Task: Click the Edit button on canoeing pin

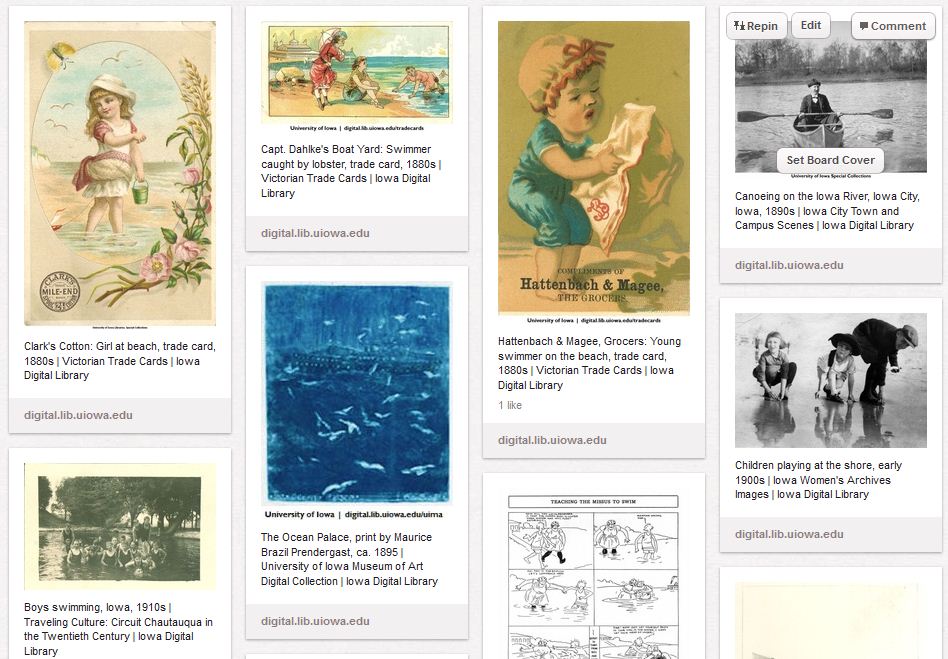Action: 811,25
